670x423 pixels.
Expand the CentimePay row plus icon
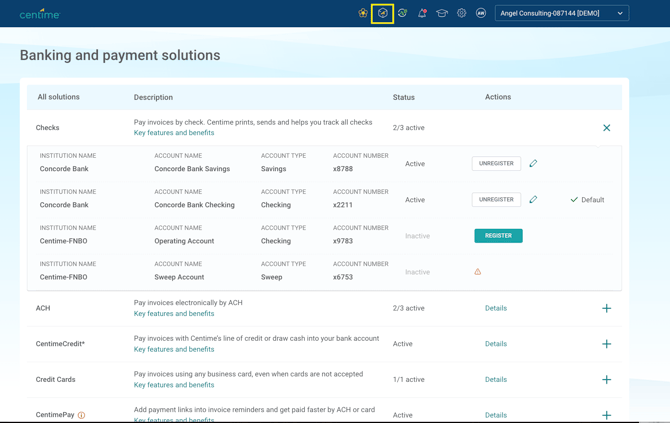(x=606, y=415)
